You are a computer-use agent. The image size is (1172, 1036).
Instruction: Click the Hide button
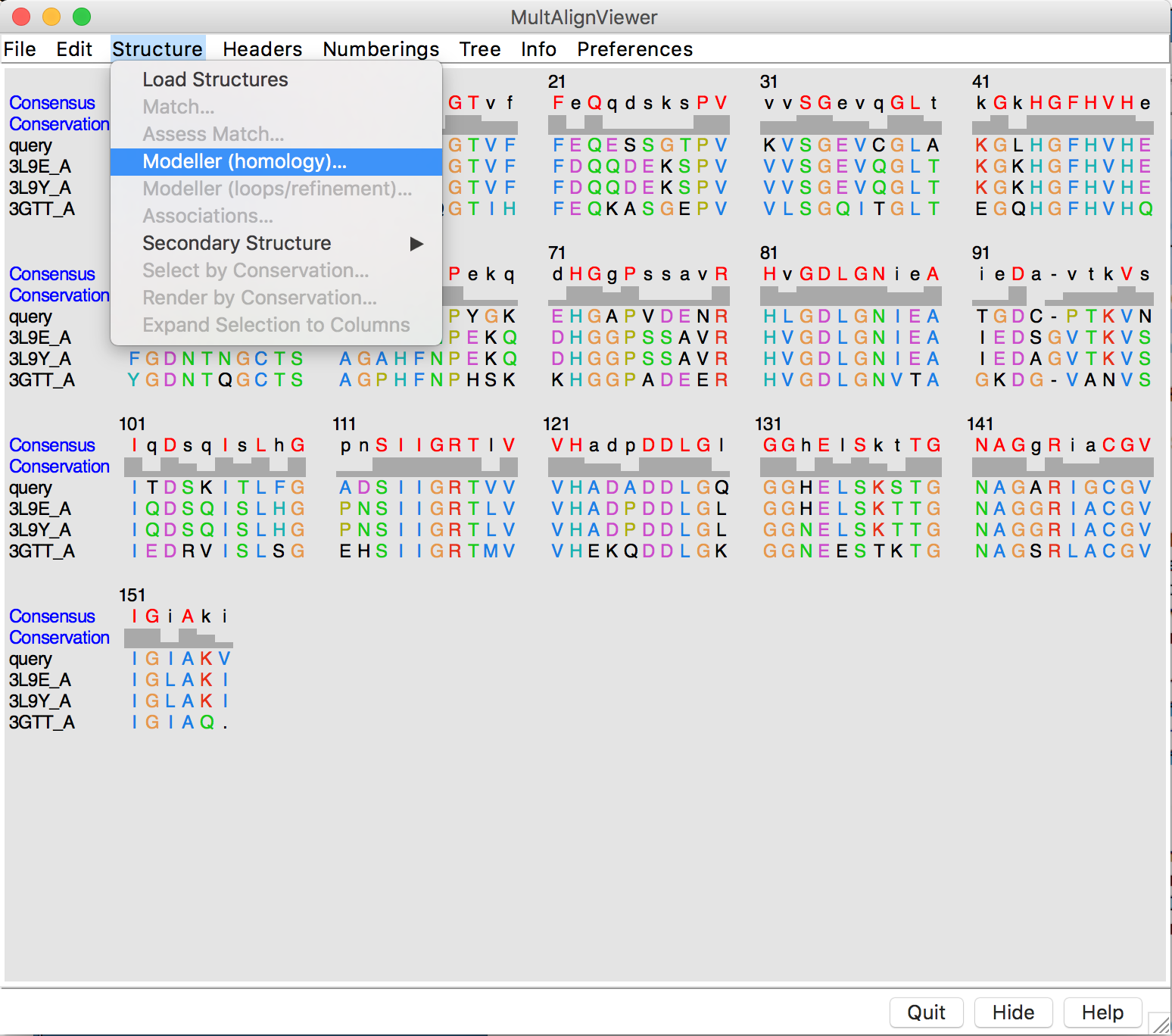click(1013, 1013)
